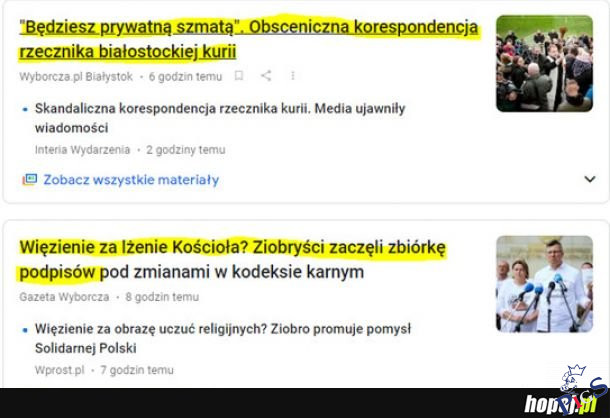This screenshot has height=418, width=610.
Task: Click source label Gazeta Wyborcza
Action: [x=64, y=297]
